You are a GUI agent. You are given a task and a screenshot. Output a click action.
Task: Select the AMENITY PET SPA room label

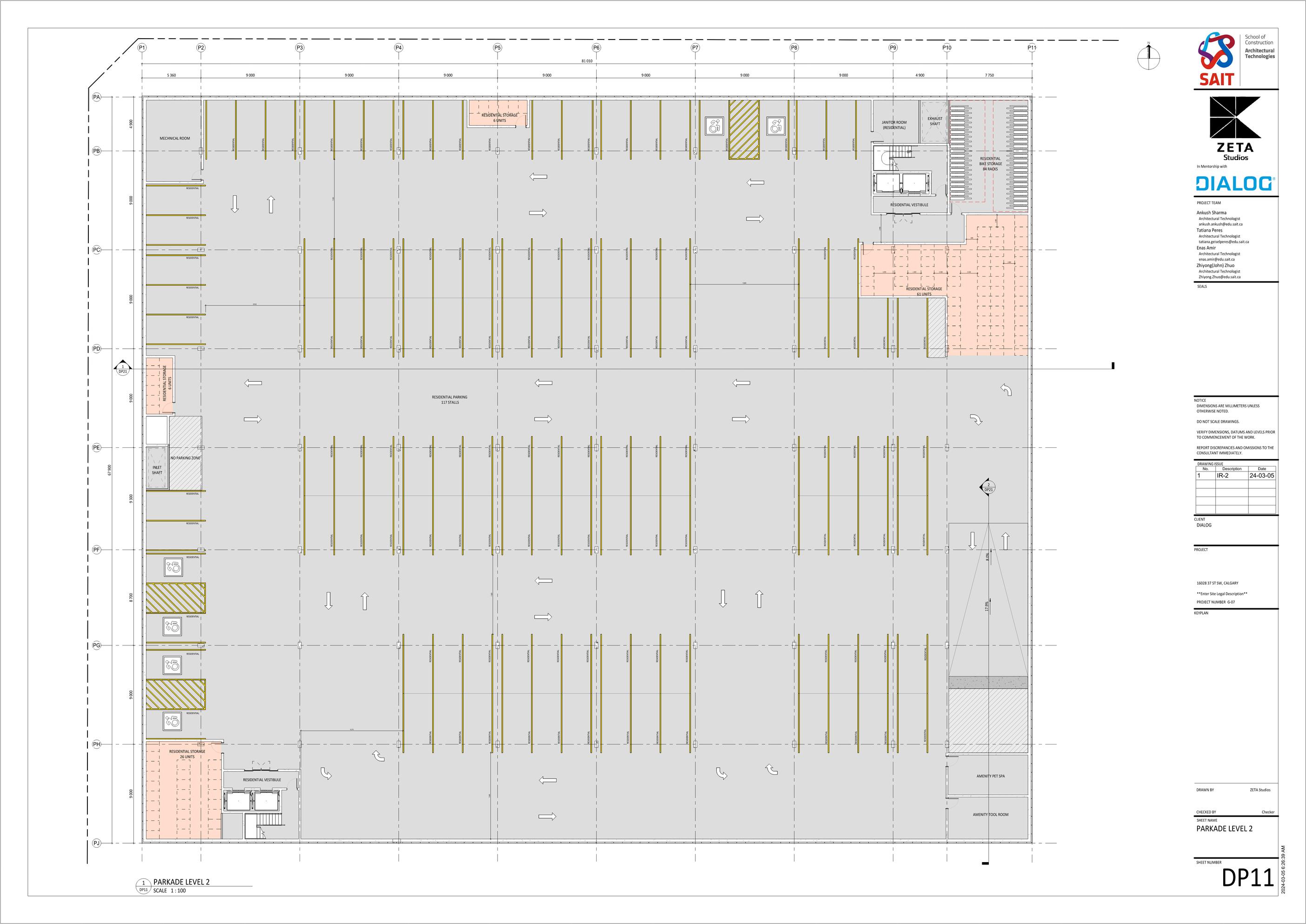(990, 776)
